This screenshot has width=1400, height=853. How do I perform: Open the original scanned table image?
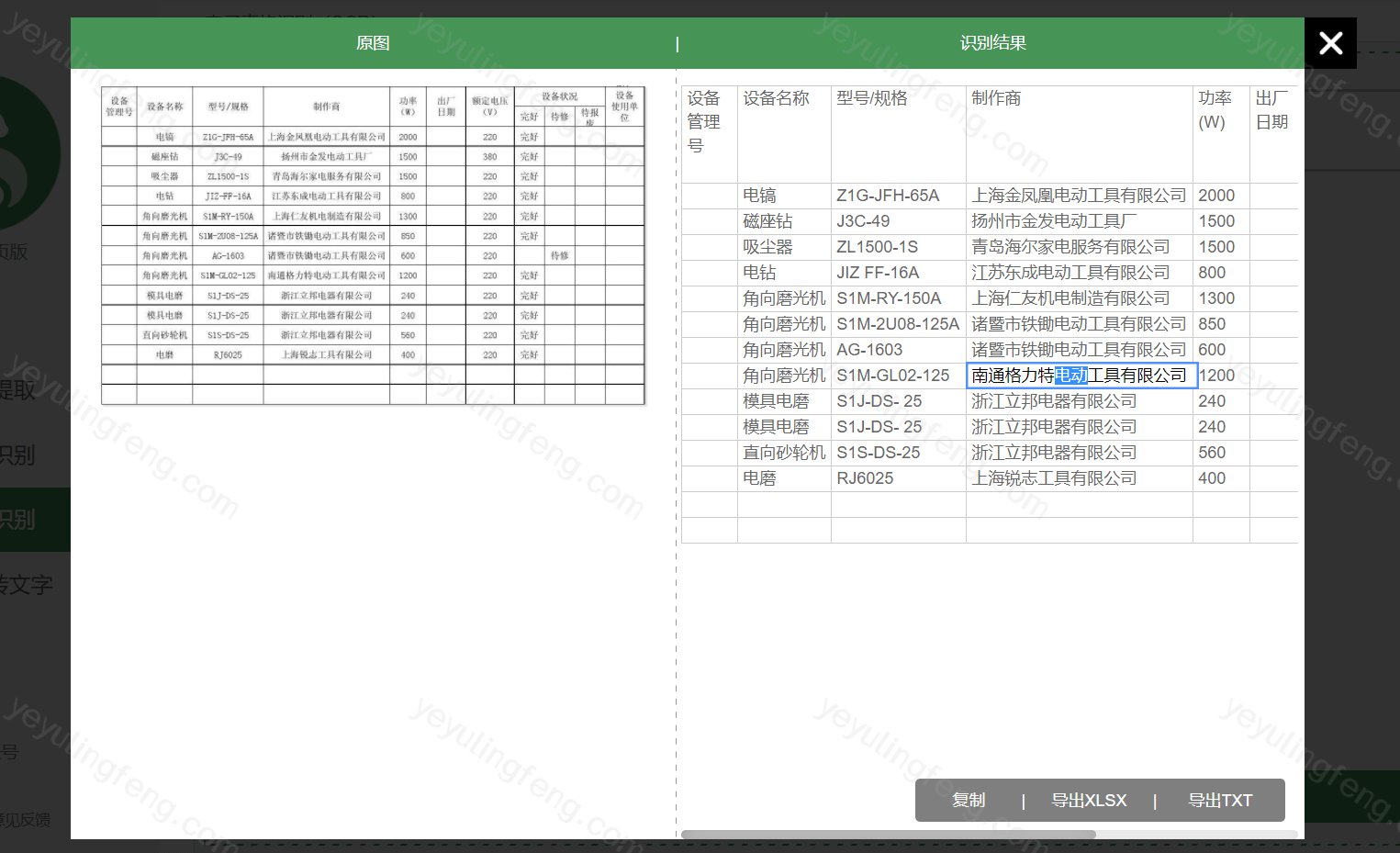(373, 245)
